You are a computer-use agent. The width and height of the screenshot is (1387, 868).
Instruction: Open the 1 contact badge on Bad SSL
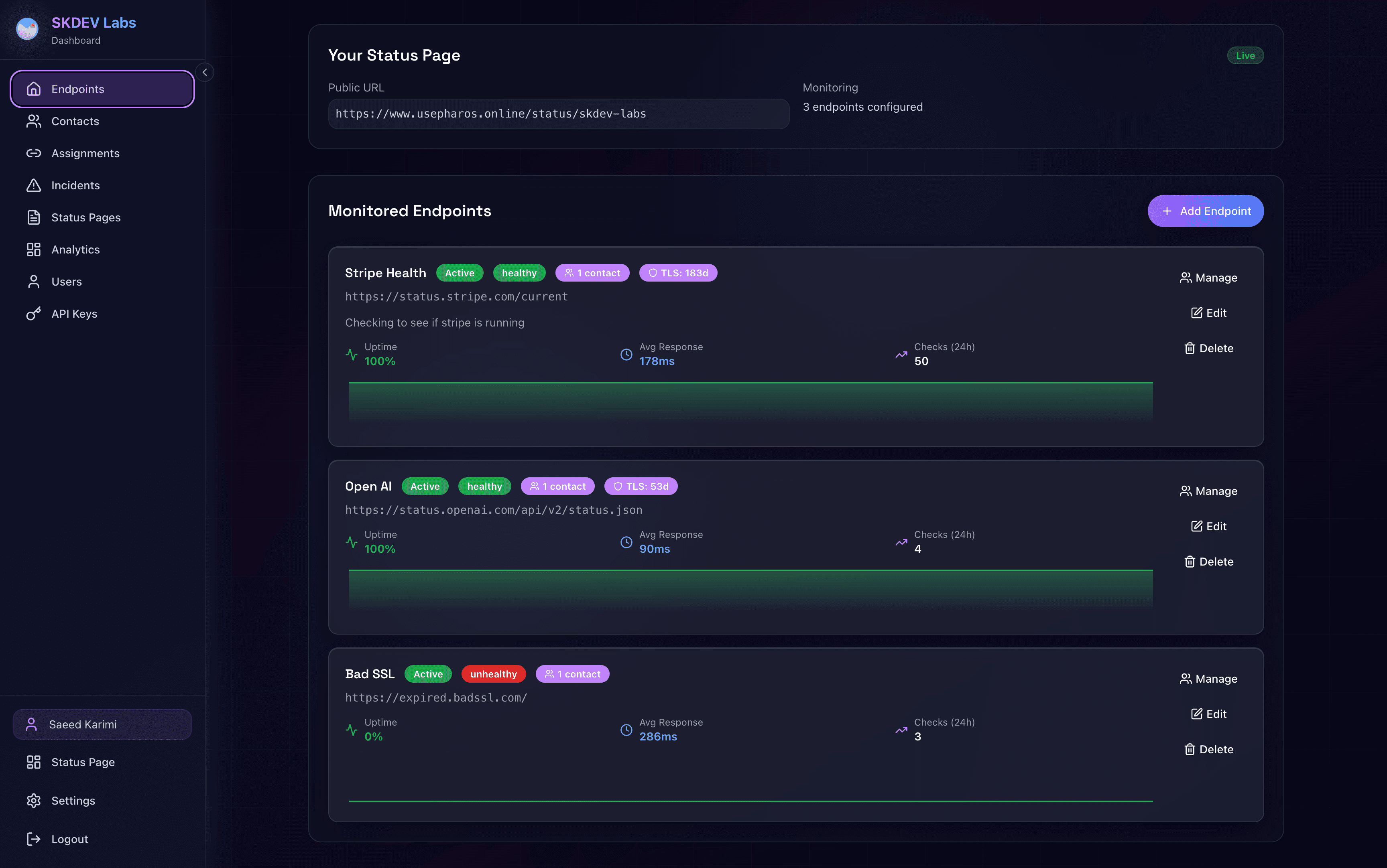pos(572,673)
